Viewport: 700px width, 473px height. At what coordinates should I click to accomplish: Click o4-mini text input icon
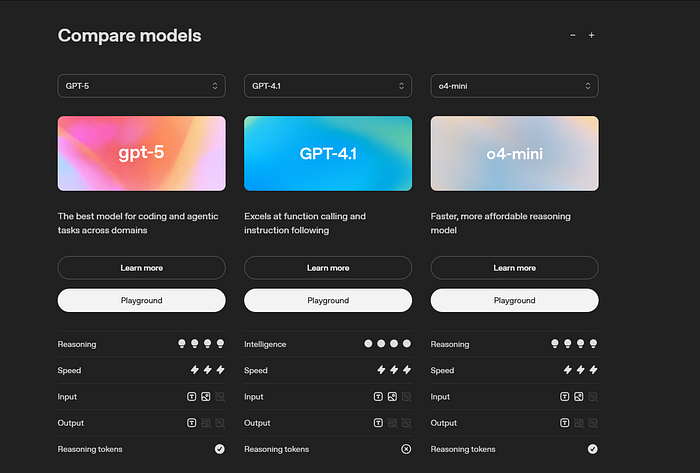tap(565, 396)
